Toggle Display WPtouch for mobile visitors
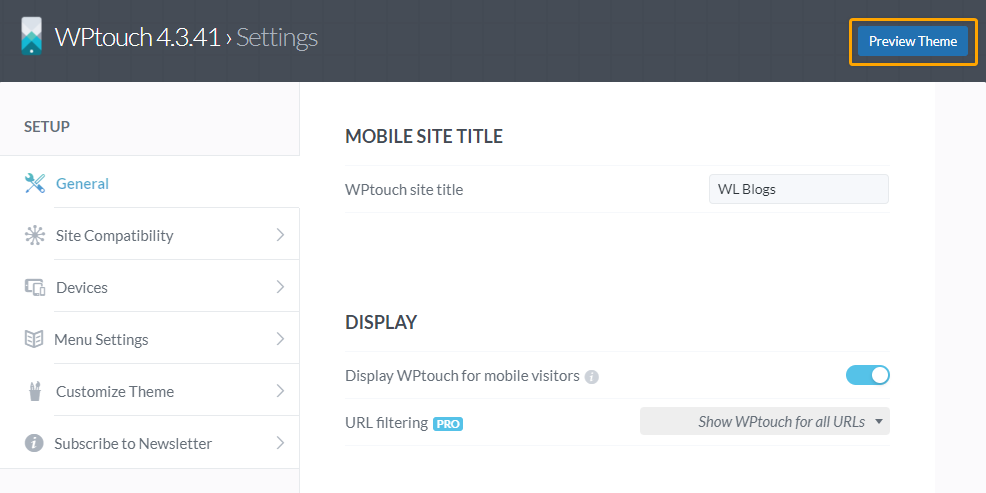 point(868,375)
